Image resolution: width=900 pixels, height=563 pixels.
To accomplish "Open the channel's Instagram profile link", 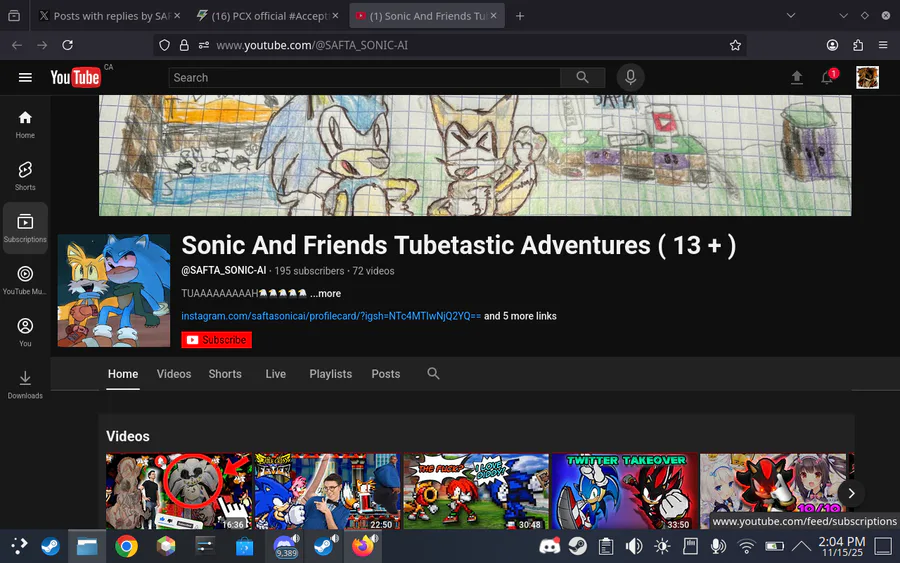I will point(331,316).
